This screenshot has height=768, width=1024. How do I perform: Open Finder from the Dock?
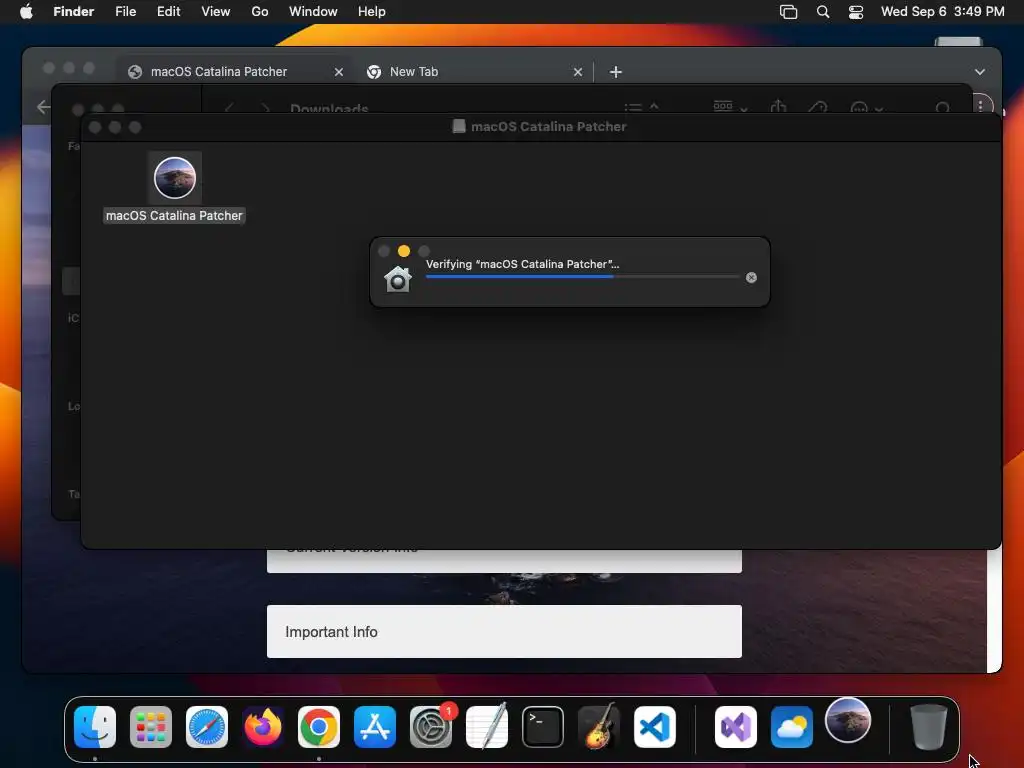coord(95,726)
